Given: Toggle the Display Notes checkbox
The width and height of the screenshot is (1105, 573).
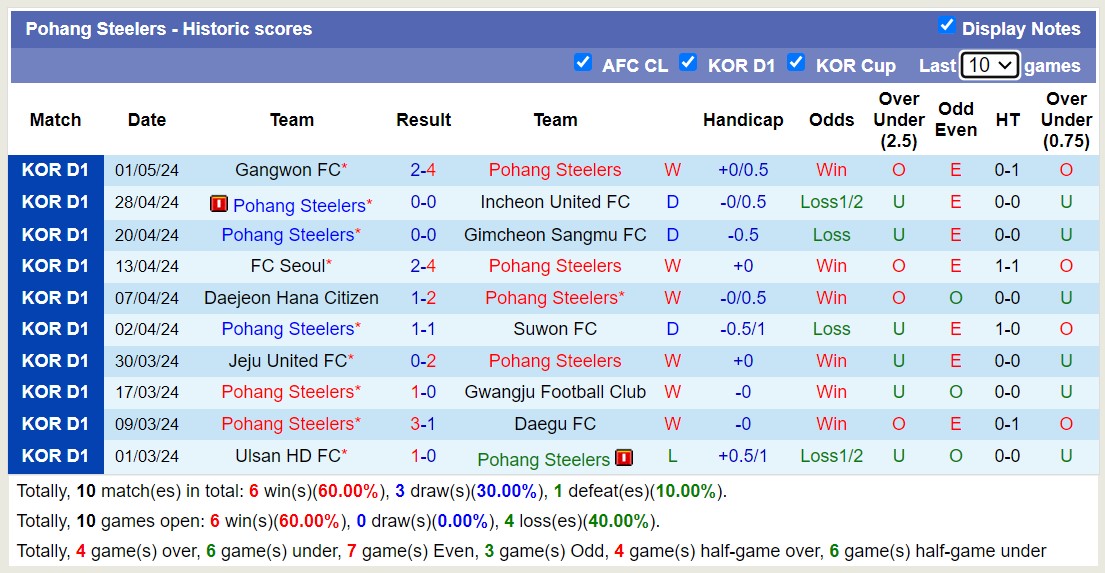Looking at the screenshot, I should [947, 26].
